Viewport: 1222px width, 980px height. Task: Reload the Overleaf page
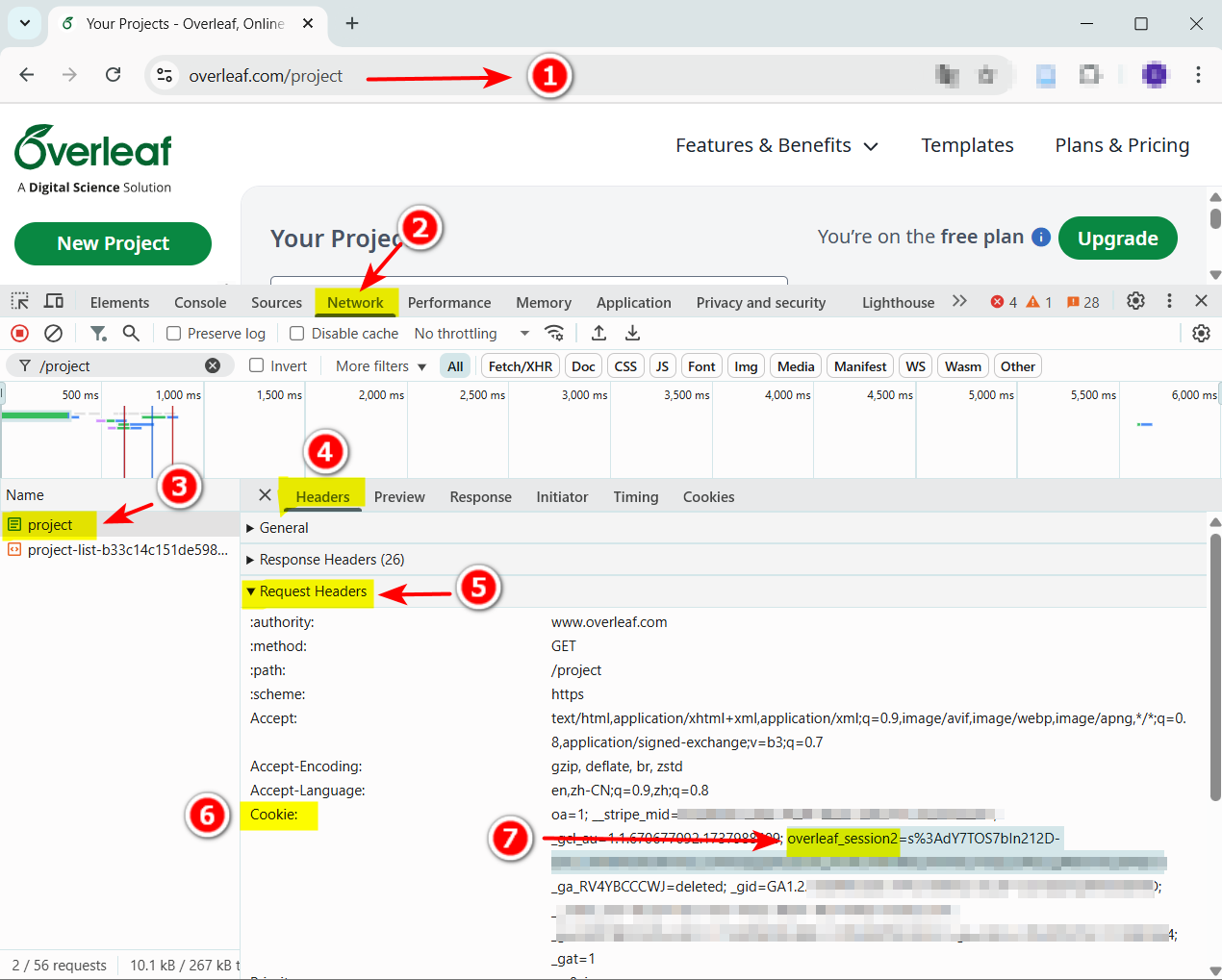(x=113, y=75)
